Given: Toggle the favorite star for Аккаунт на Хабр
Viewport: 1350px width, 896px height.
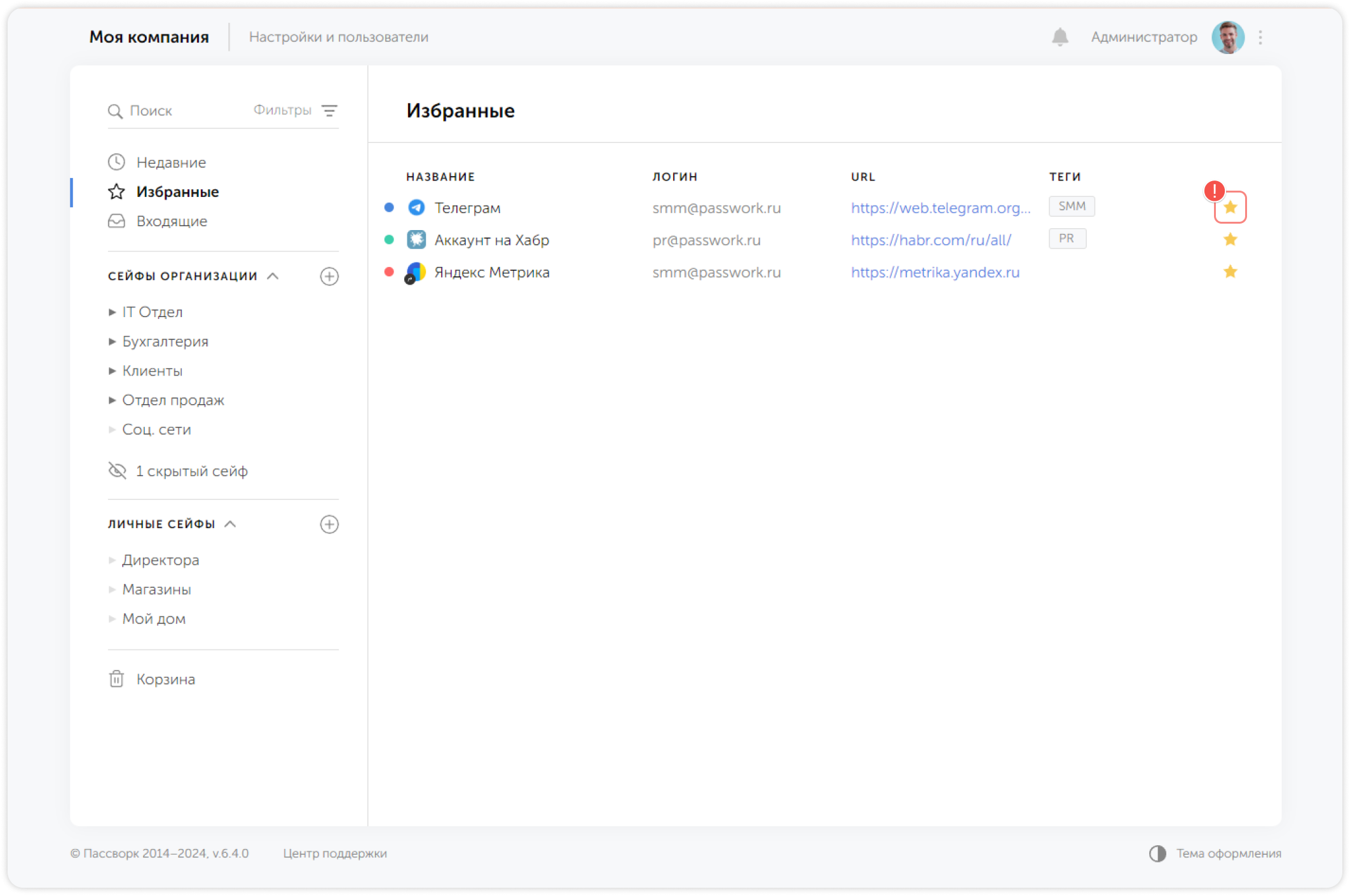Looking at the screenshot, I should pyautogui.click(x=1230, y=240).
